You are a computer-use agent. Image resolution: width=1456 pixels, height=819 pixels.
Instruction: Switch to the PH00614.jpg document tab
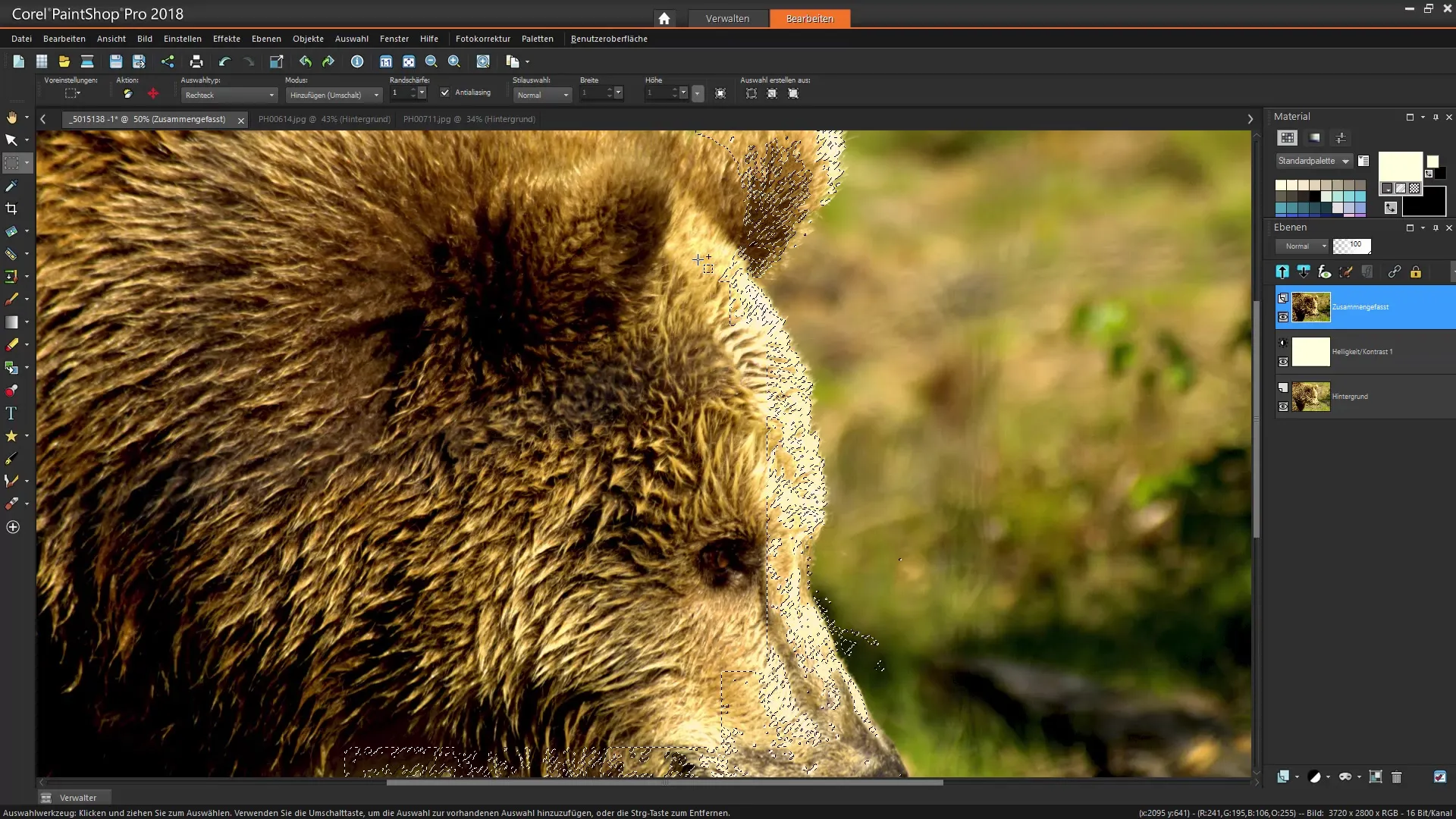(x=325, y=119)
